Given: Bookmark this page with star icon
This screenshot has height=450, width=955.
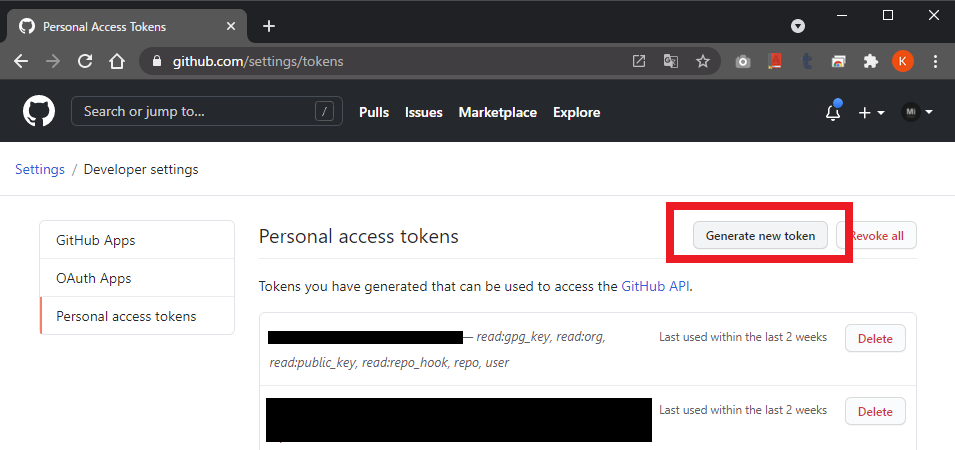Looking at the screenshot, I should tap(703, 62).
